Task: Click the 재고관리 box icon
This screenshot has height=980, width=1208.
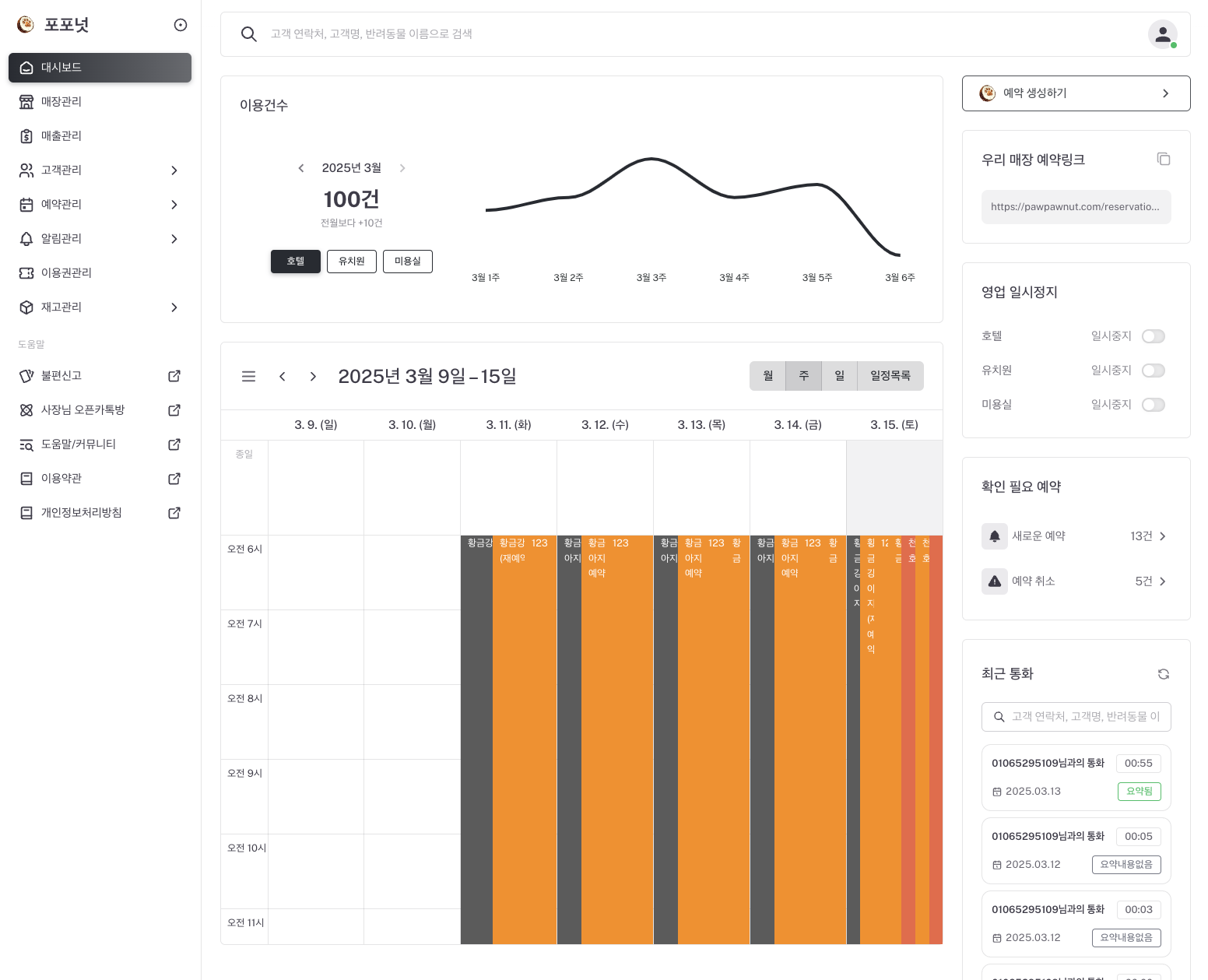Action: (26, 307)
